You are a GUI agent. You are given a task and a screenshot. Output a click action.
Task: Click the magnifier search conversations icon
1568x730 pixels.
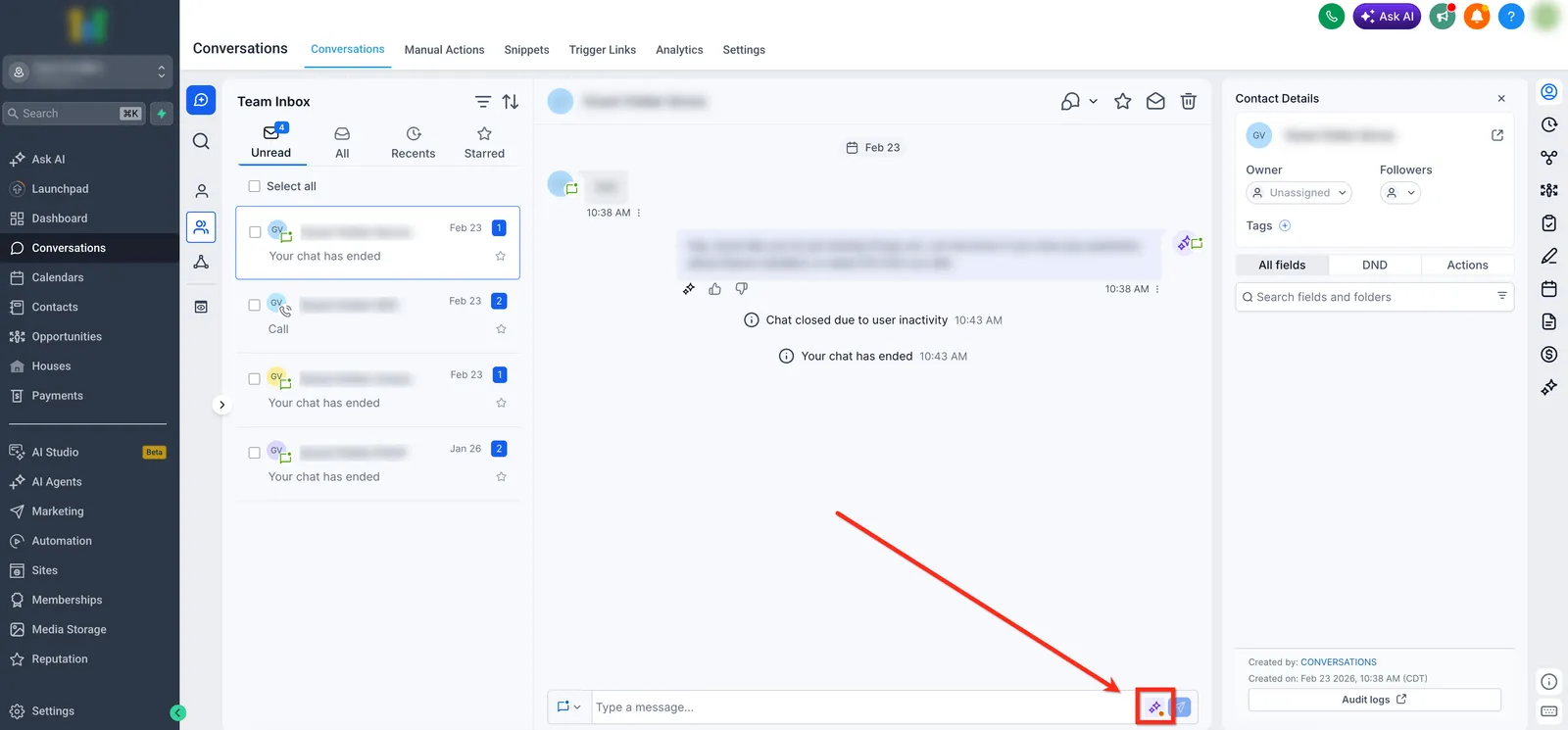201,141
